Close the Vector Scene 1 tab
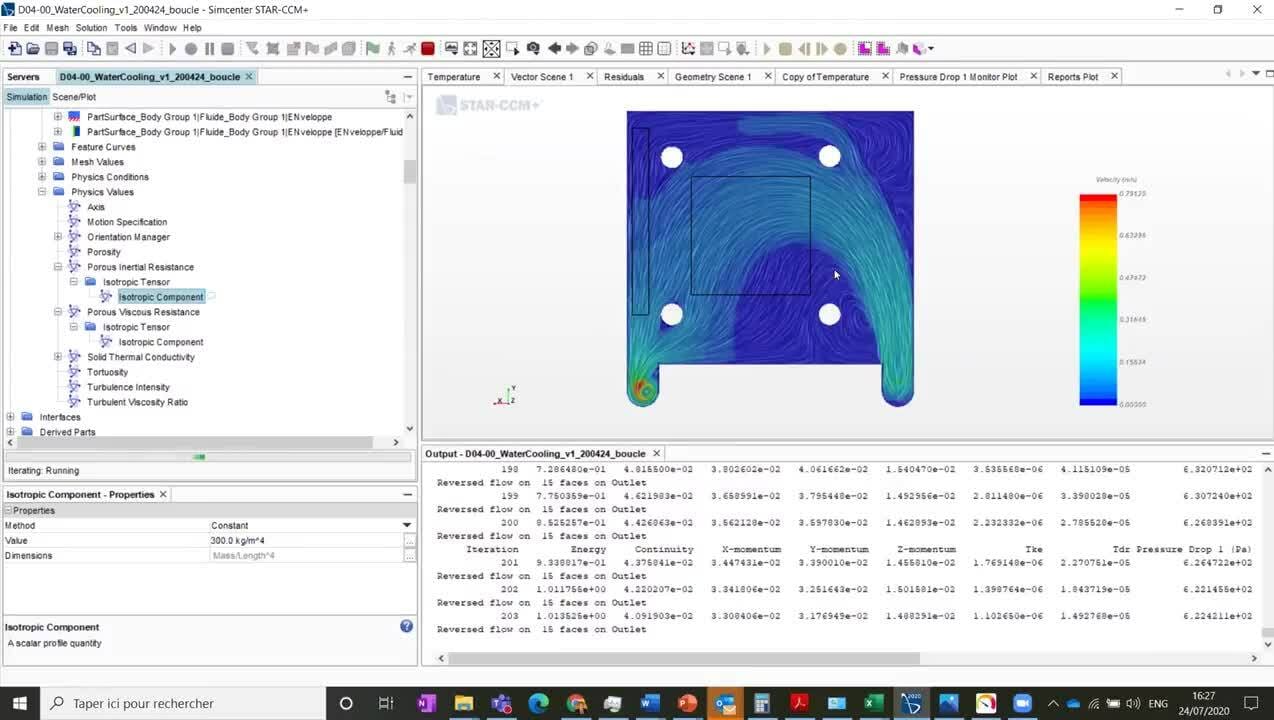 click(589, 76)
